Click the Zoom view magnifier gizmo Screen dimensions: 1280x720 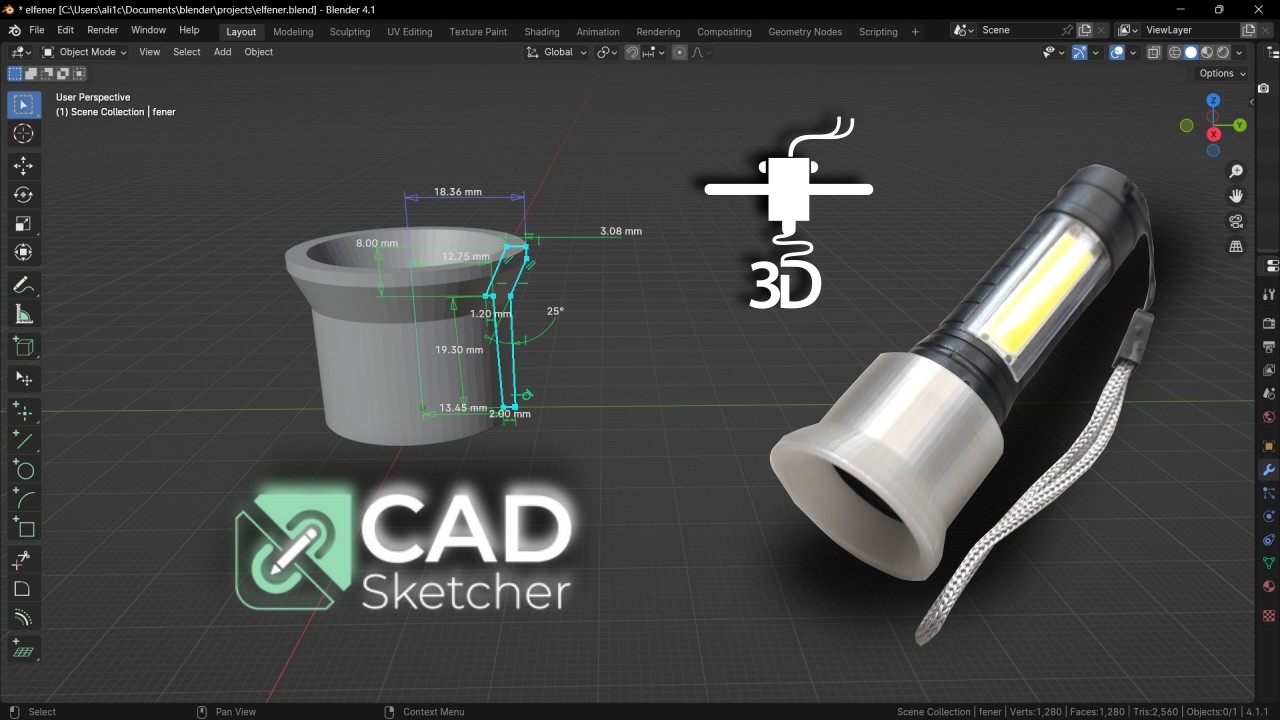pyautogui.click(x=1236, y=172)
